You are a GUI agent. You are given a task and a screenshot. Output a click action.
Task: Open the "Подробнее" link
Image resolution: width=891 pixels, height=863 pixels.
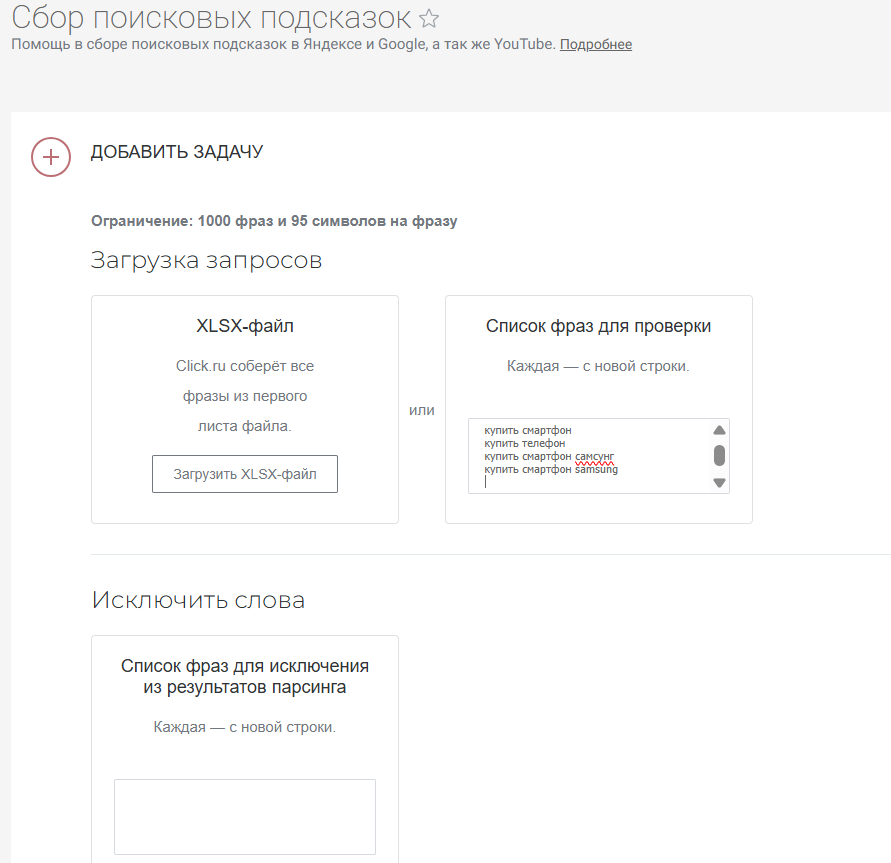(x=595, y=44)
